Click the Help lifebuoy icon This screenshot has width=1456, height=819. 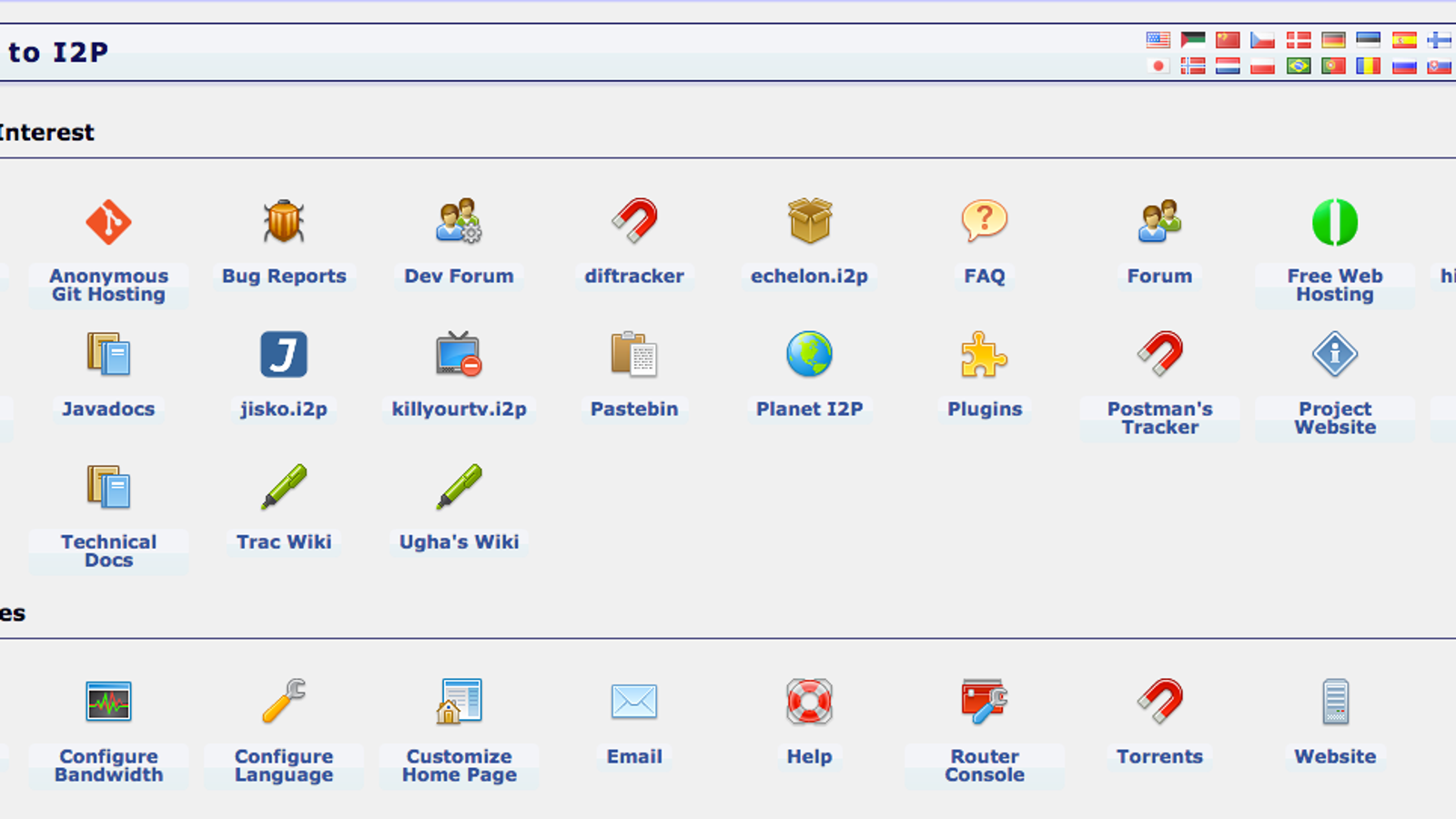(x=810, y=702)
